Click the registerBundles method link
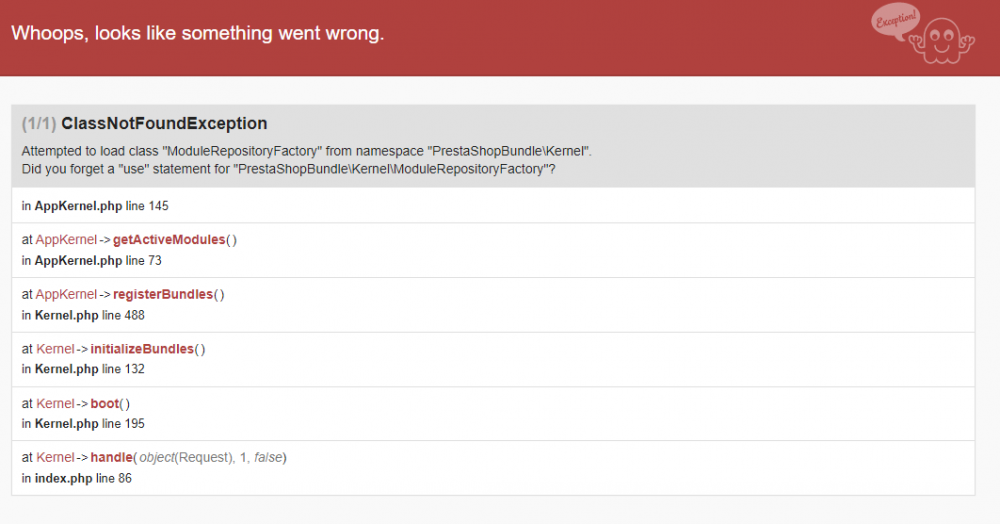The height and width of the screenshot is (524, 1000). 163,295
